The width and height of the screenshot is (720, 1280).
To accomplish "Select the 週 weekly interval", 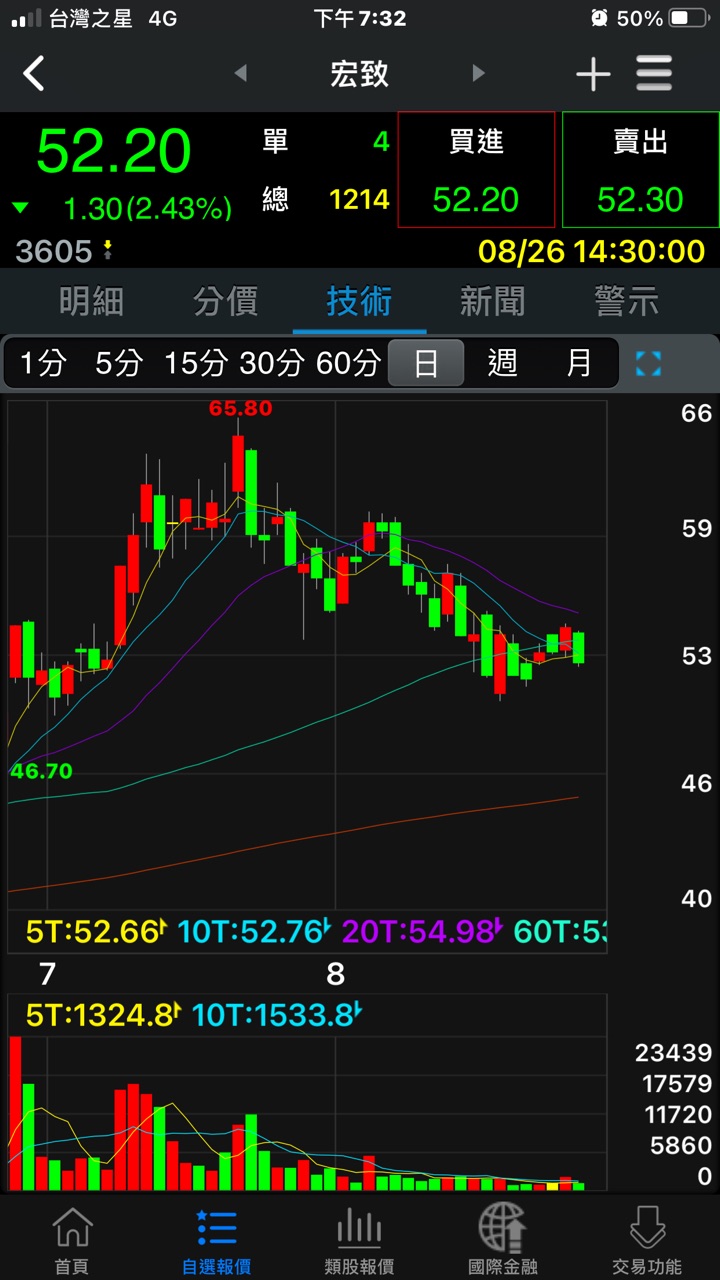I will (502, 363).
